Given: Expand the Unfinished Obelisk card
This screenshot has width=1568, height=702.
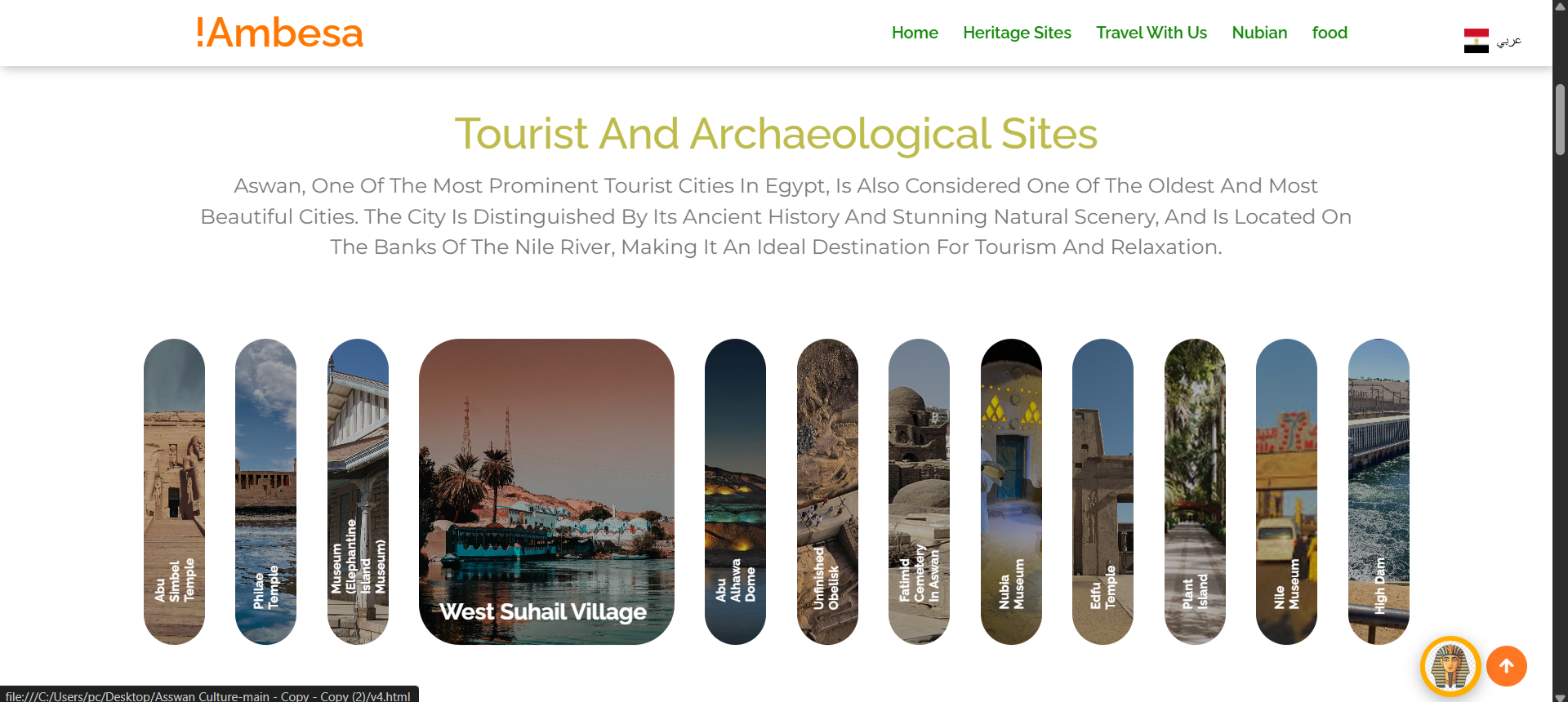Looking at the screenshot, I should (x=827, y=491).
